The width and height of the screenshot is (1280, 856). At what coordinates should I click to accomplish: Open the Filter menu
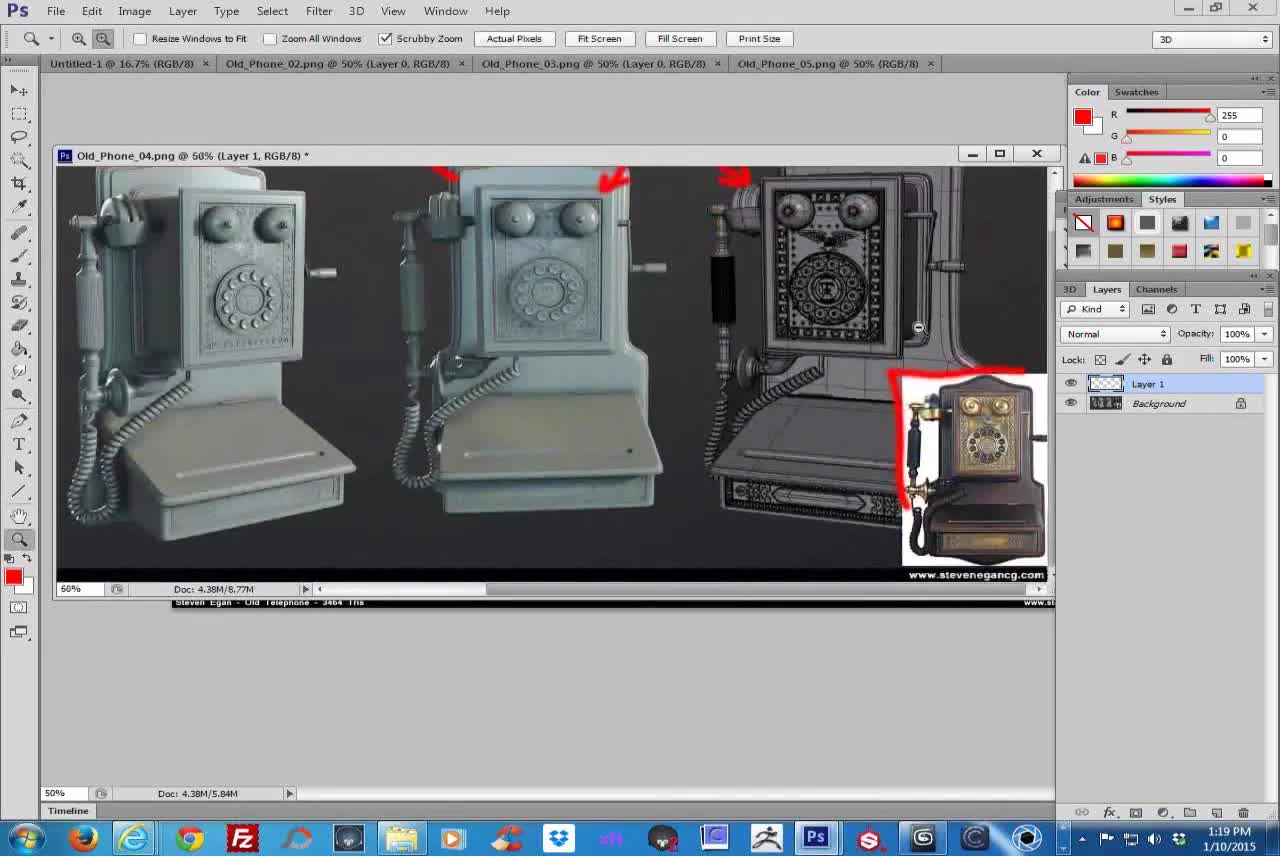click(319, 11)
